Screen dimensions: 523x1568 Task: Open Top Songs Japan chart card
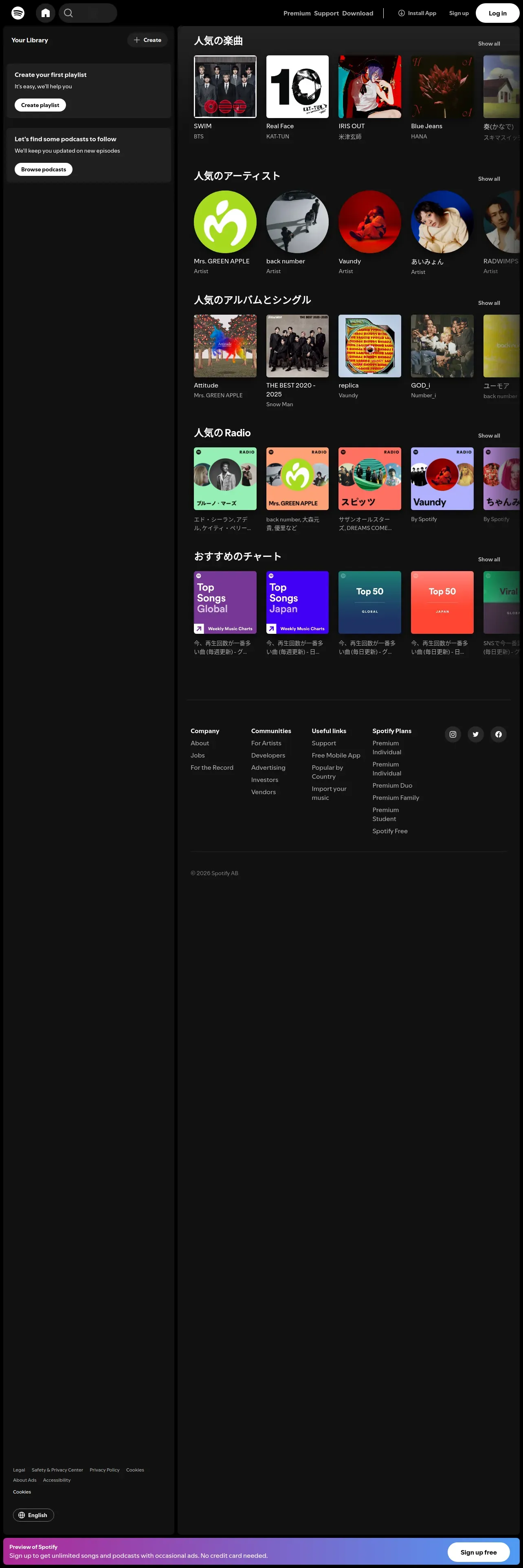click(x=297, y=602)
